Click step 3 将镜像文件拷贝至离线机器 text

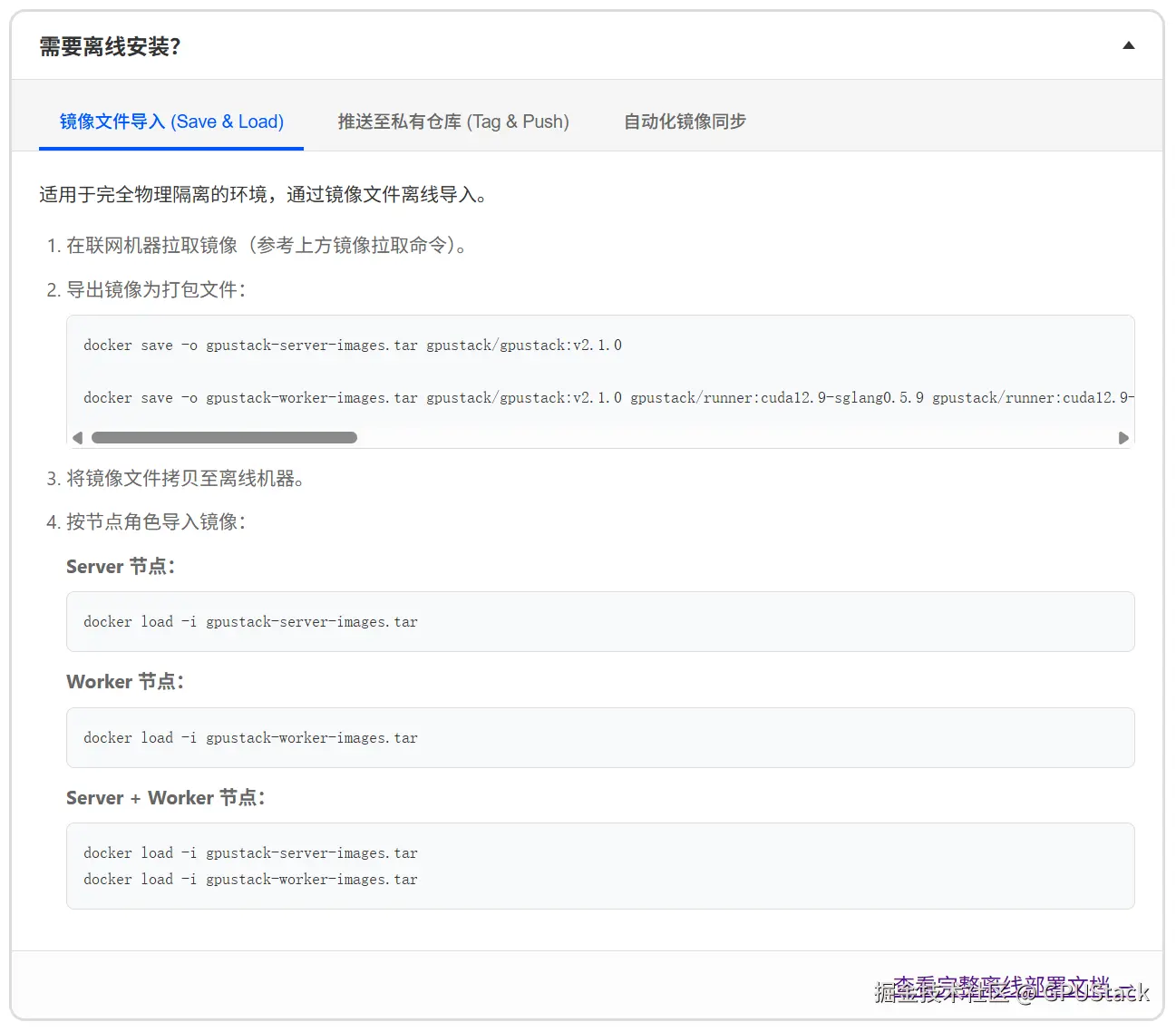[186, 479]
